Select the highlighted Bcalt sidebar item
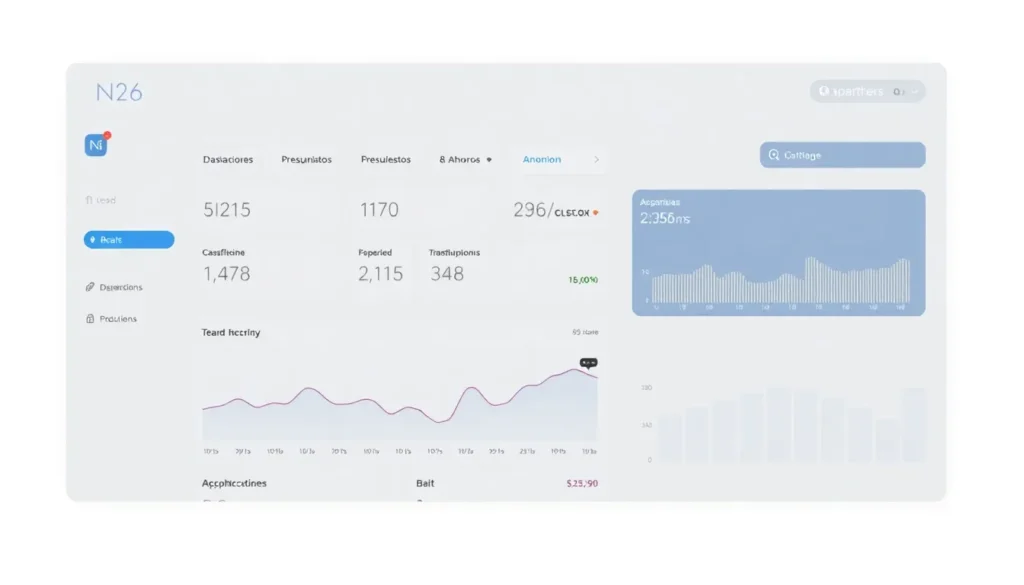Screen dimensions: 1024x585 click(x=128, y=239)
